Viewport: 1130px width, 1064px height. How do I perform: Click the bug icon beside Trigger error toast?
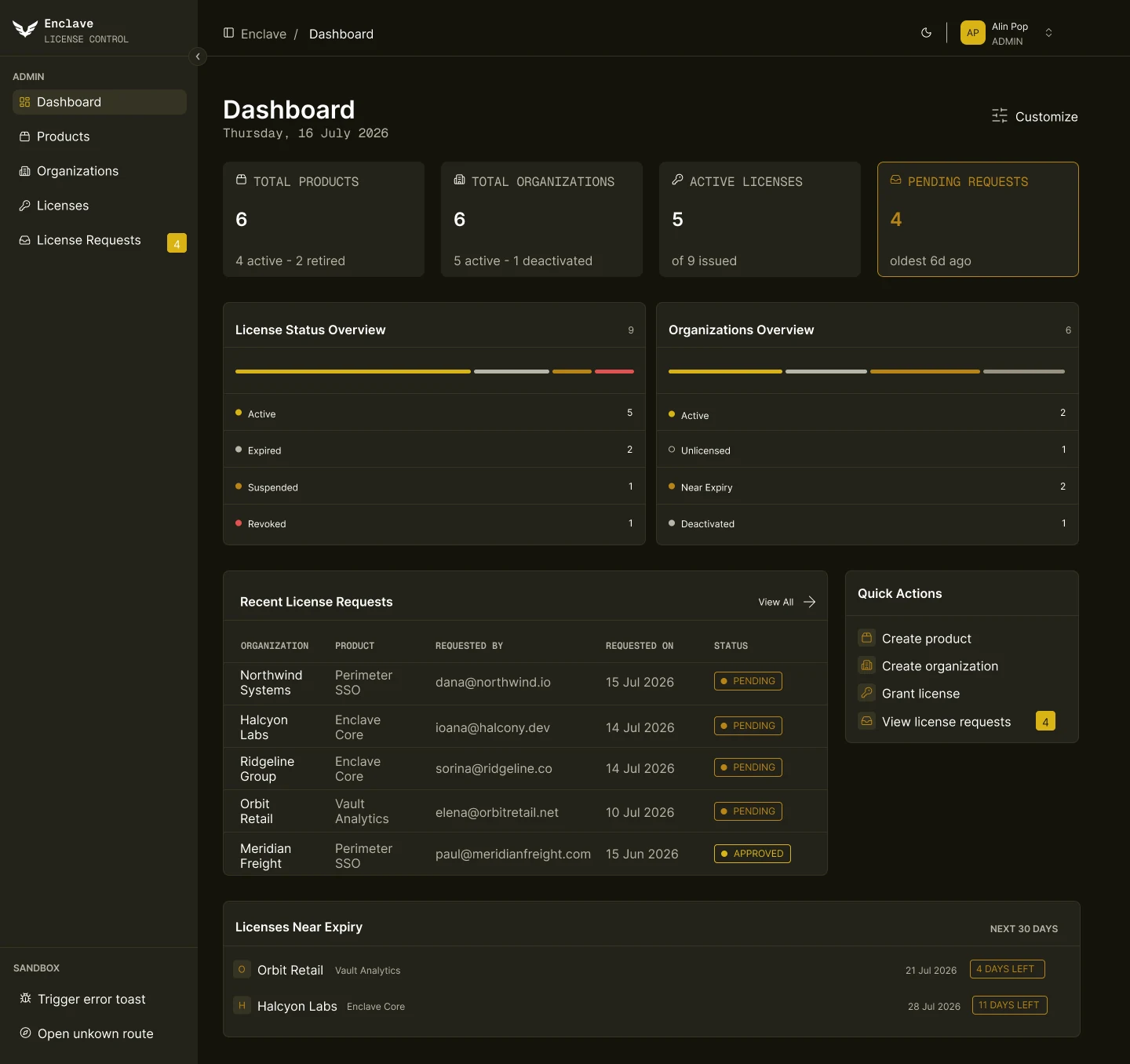[x=25, y=998]
